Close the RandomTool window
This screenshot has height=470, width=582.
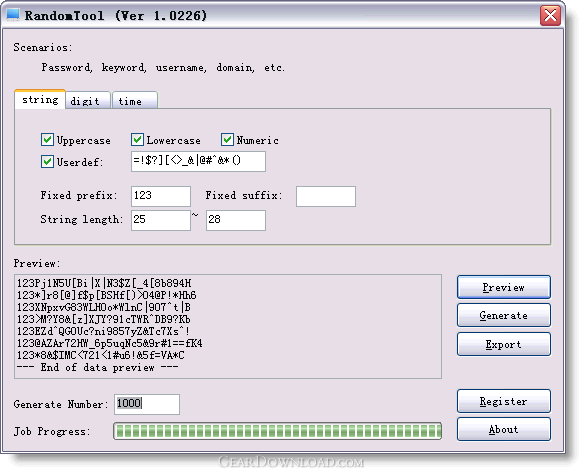[550, 16]
